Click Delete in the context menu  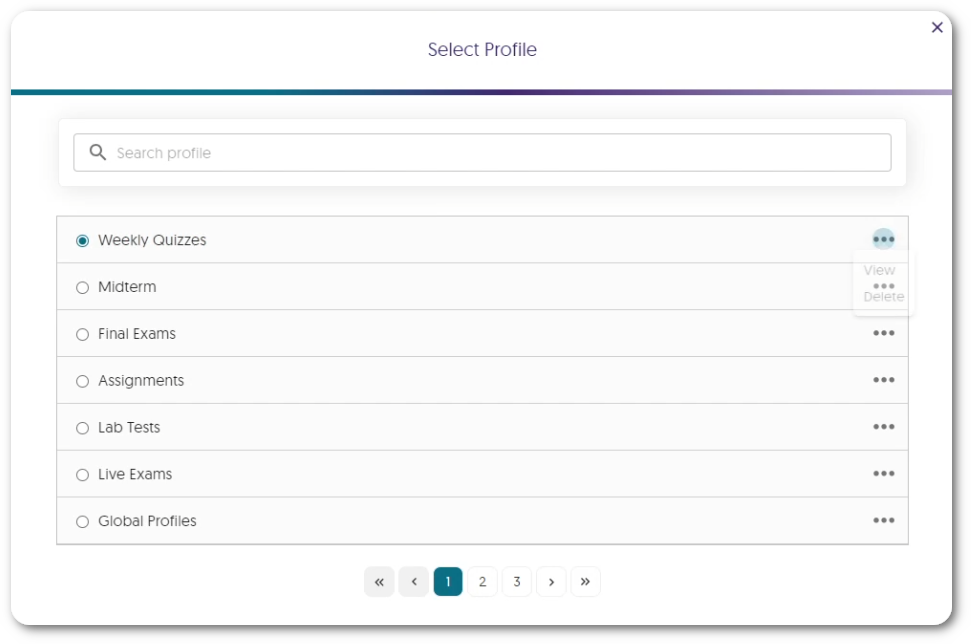[880, 297]
